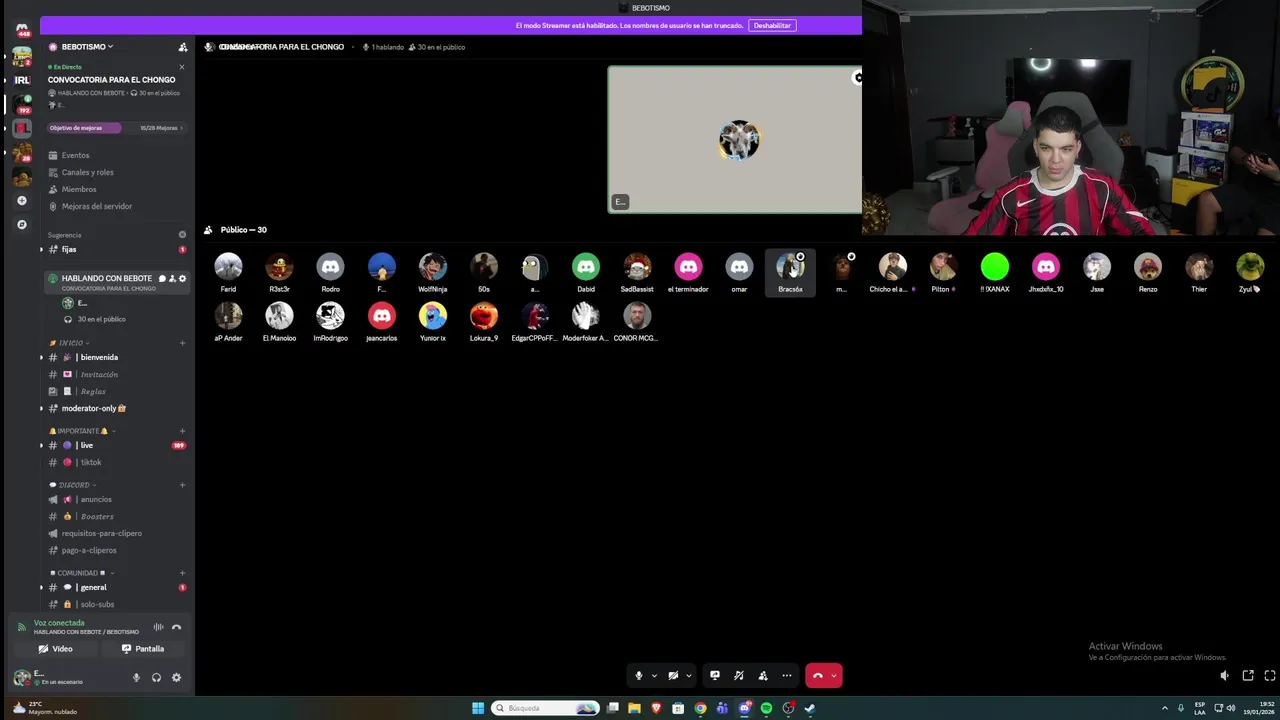Image resolution: width=1280 pixels, height=720 pixels.
Task: Click the invite icon on HABLANDO CON BEBOTE
Action: (172, 279)
